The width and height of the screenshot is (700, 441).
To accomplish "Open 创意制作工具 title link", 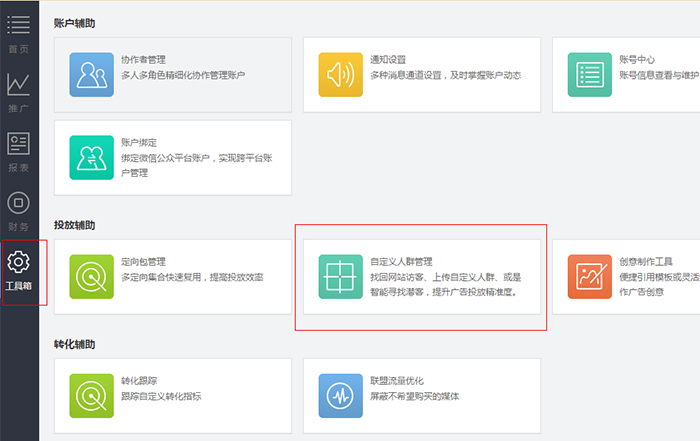I will click(646, 262).
